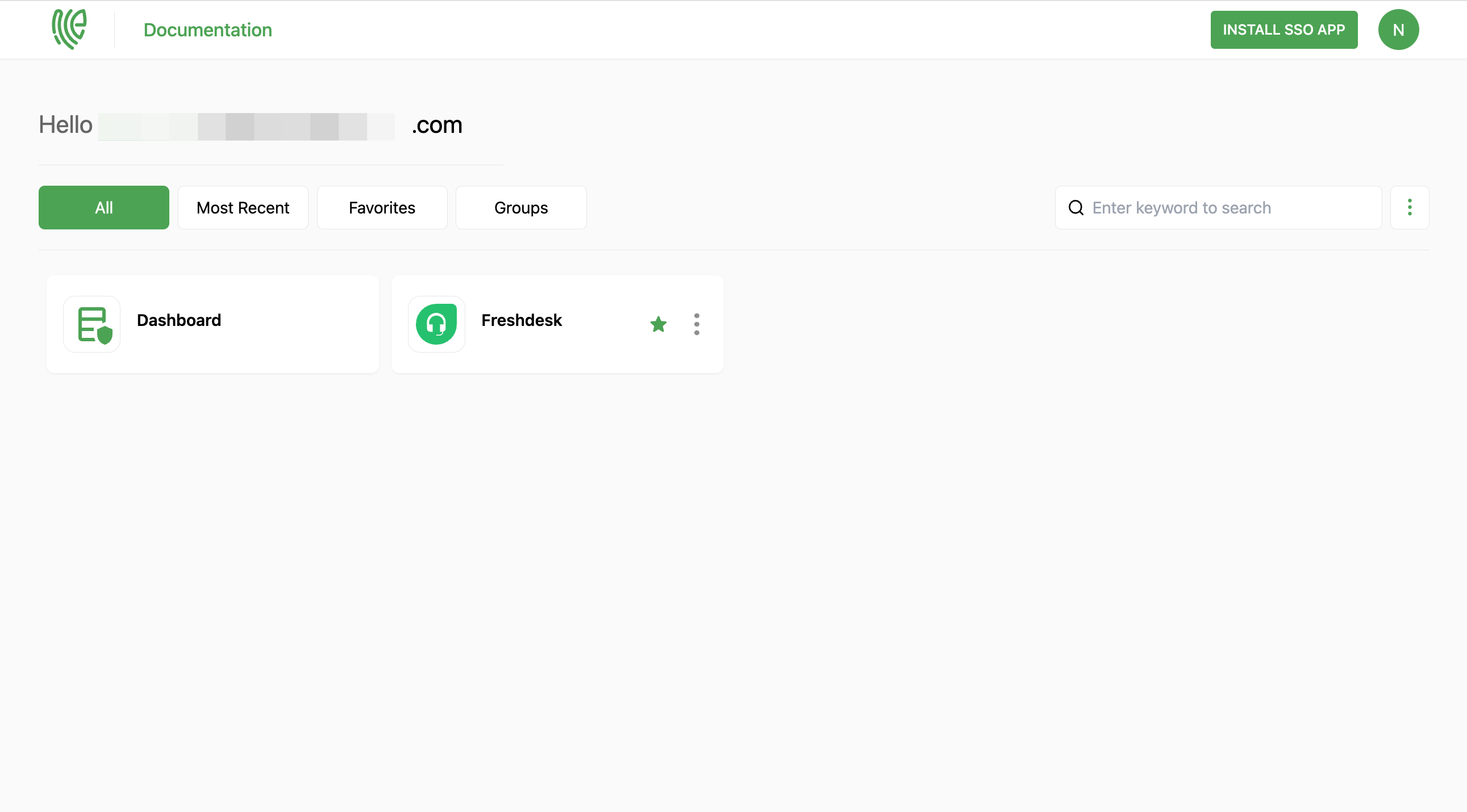The height and width of the screenshot is (812, 1467).
Task: Click the Freshdesk application card thumbnail
Action: (437, 324)
